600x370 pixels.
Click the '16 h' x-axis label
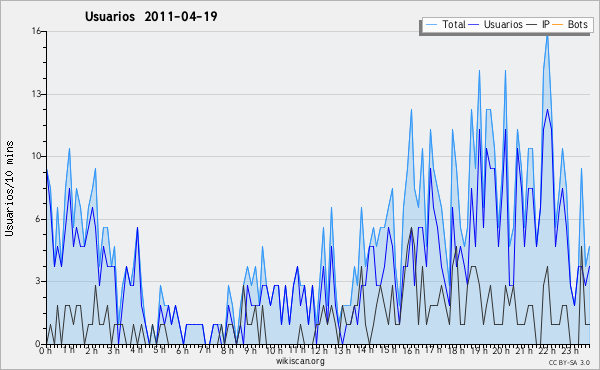(x=410, y=350)
